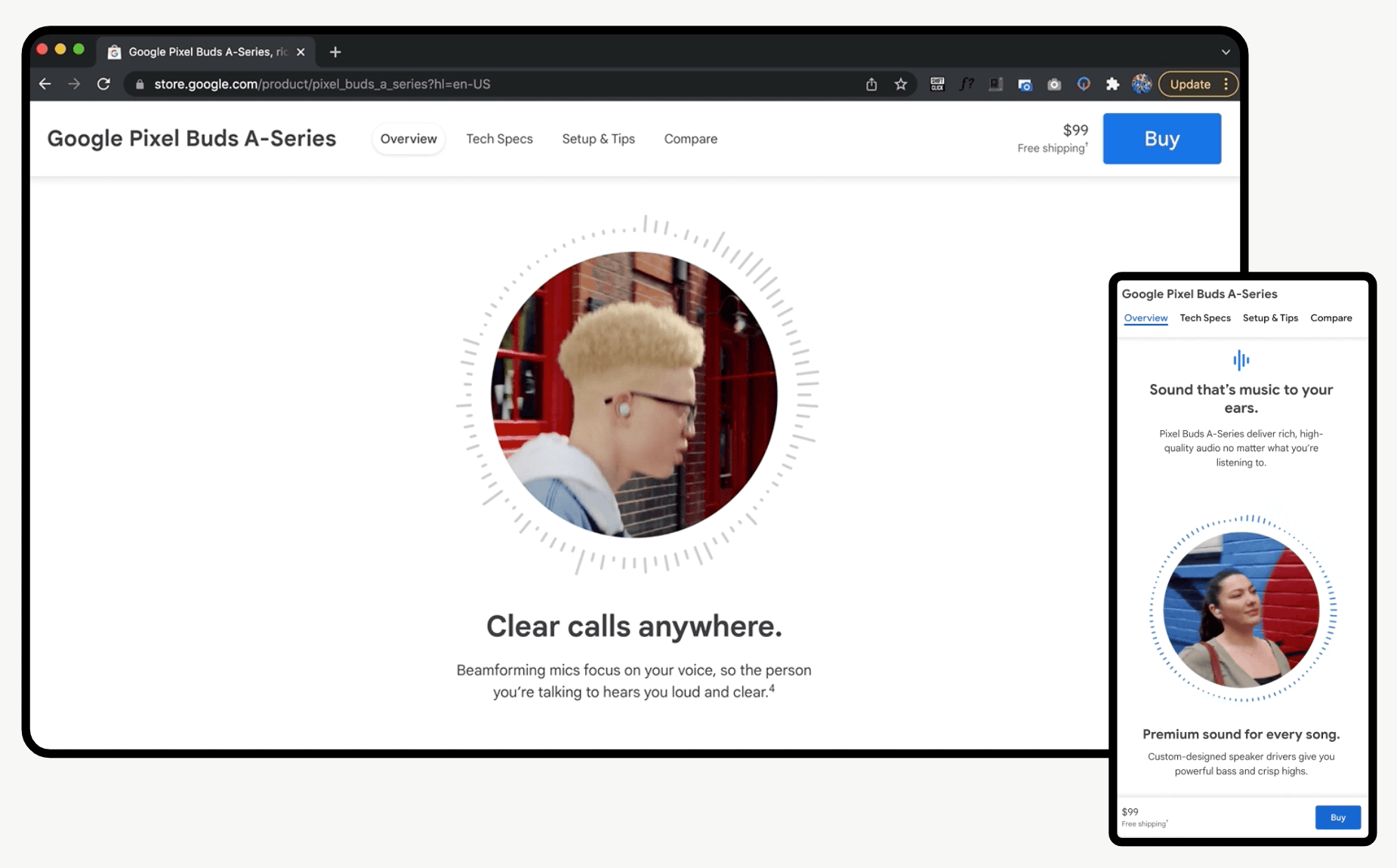1397x868 pixels.
Task: Click the $99 price in desktop header
Action: [x=1075, y=130]
